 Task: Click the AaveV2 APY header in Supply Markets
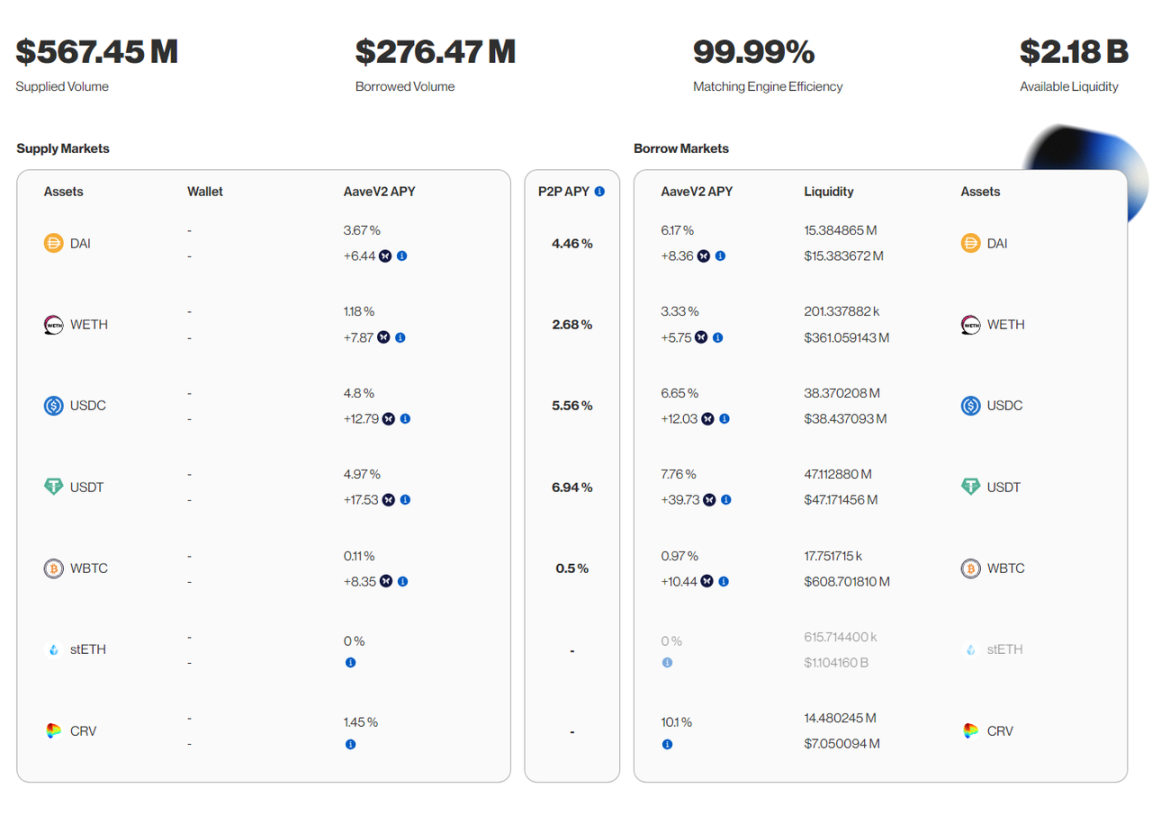[x=379, y=191]
